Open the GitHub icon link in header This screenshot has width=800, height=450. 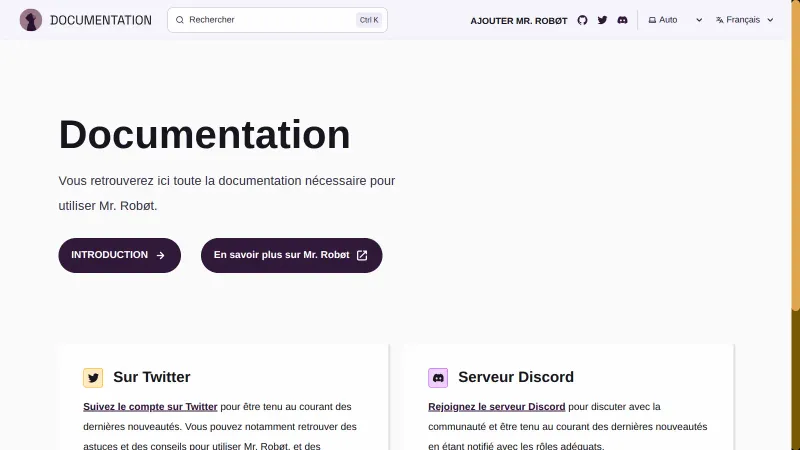[x=583, y=20]
